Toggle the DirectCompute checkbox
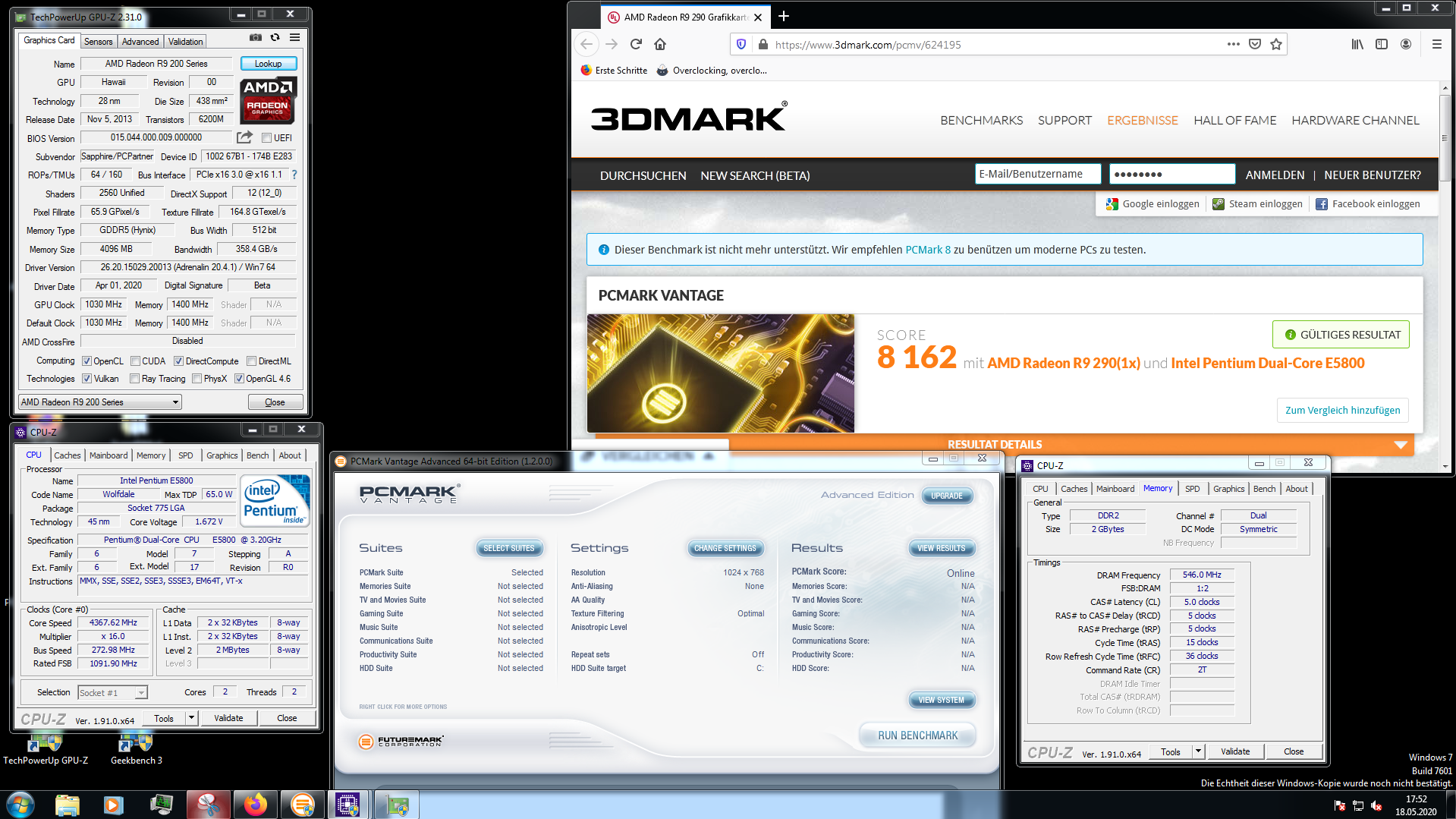 click(x=178, y=361)
